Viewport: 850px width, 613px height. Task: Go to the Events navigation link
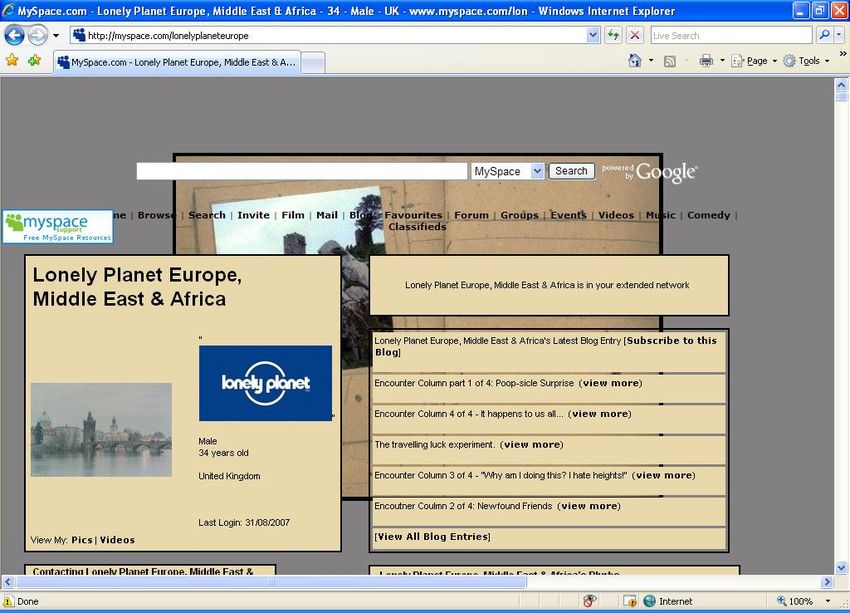[569, 215]
